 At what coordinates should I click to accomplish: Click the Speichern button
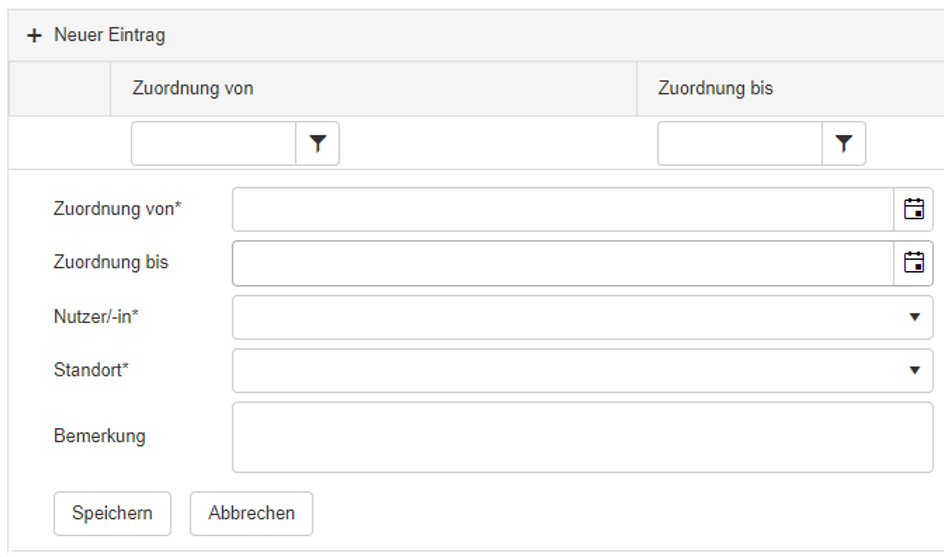pos(112,514)
